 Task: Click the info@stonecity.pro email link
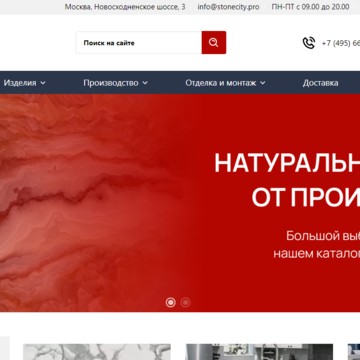[x=228, y=7]
